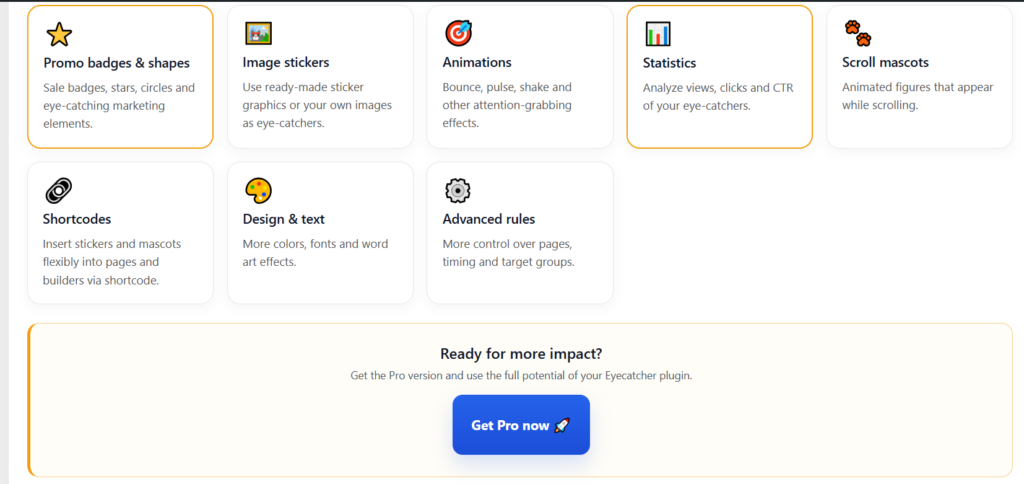
Task: Click the bar chart Statistics icon
Action: pos(658,35)
